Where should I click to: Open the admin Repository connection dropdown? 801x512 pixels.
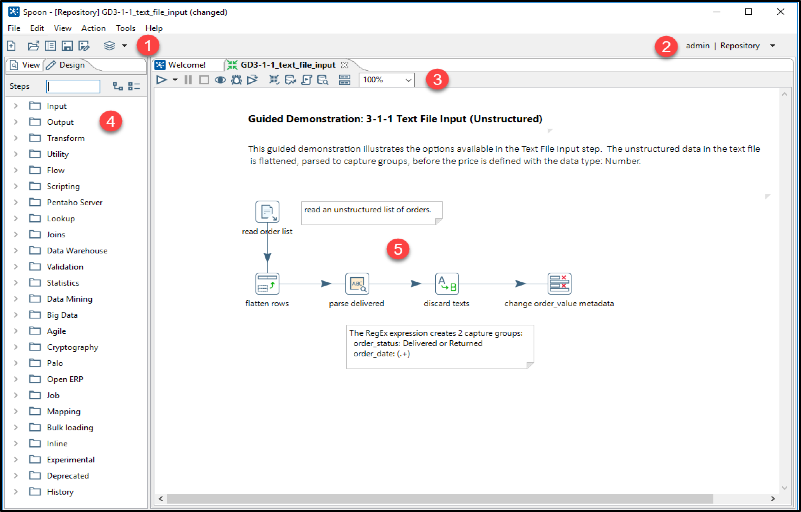pyautogui.click(x=772, y=45)
